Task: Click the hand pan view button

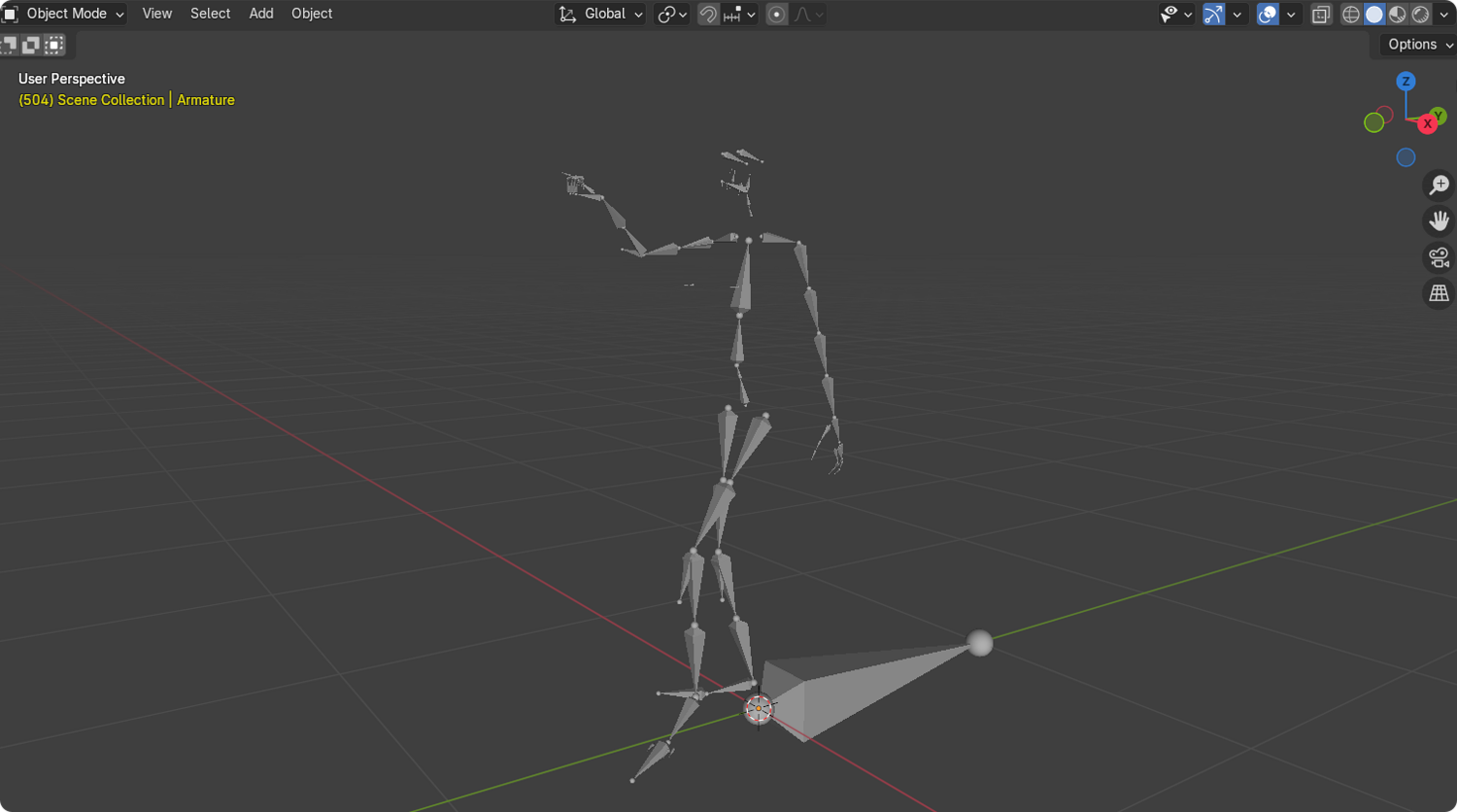Action: (1439, 221)
